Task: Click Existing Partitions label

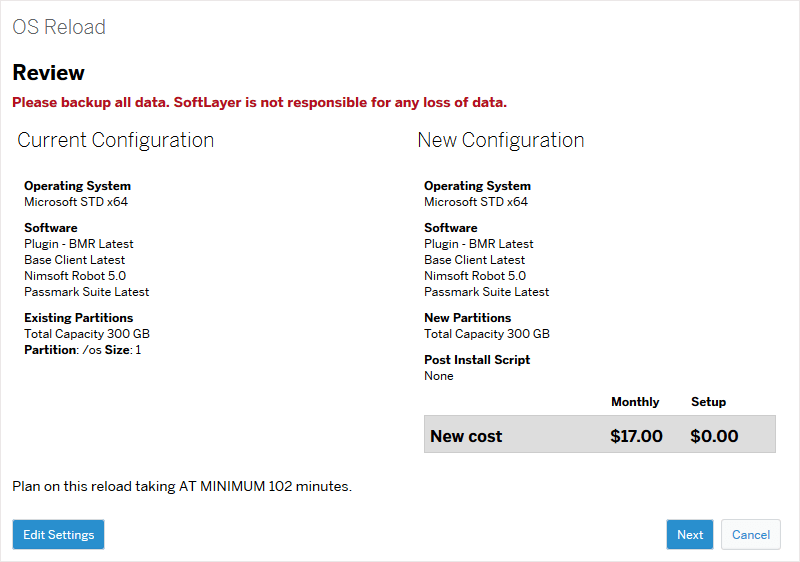Action: tap(77, 318)
